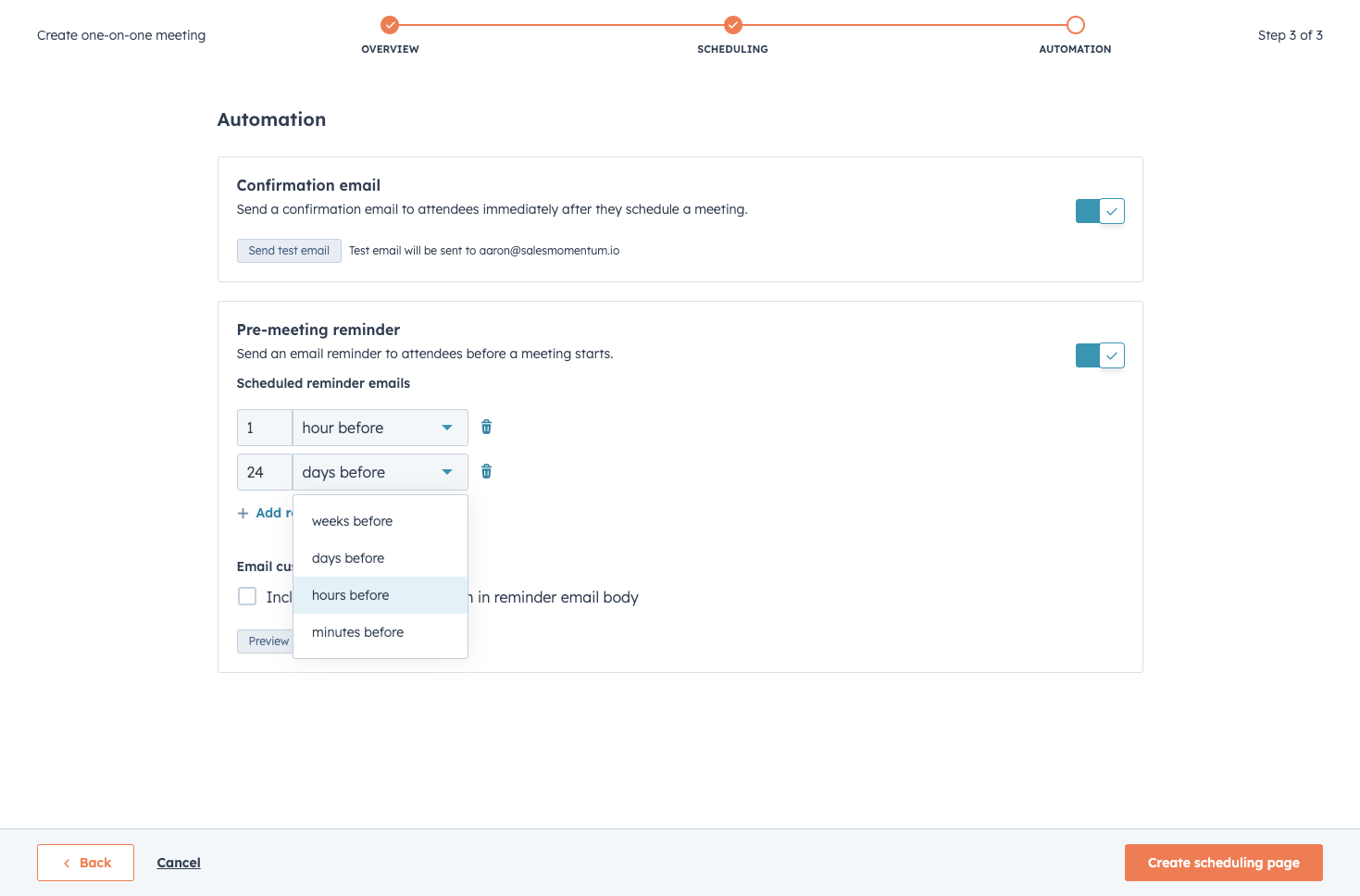The height and width of the screenshot is (896, 1360).
Task: Disable the Pre-meeting reminder switch
Action: 1100,355
